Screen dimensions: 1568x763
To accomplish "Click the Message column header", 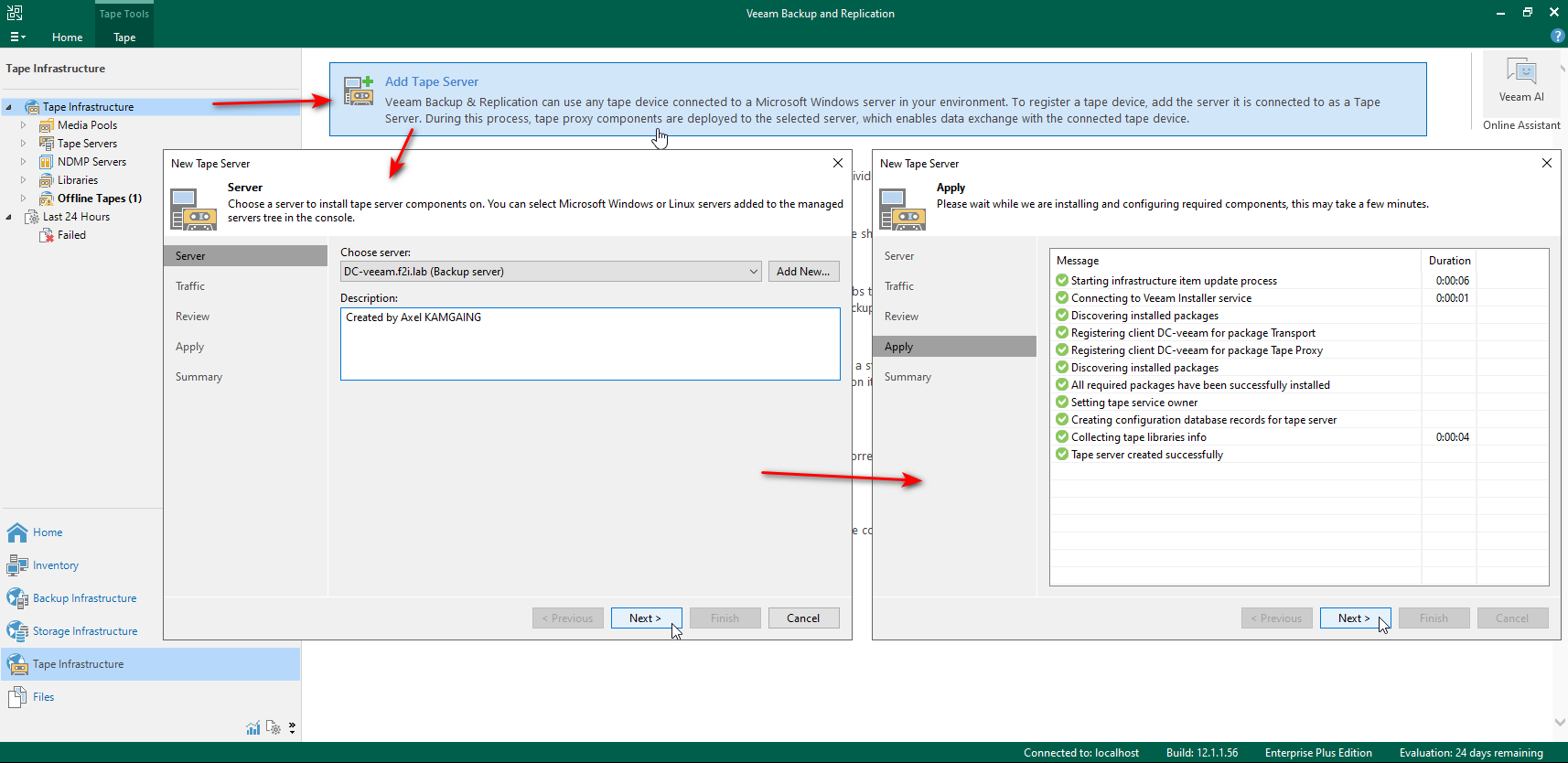I will pyautogui.click(x=1236, y=261).
